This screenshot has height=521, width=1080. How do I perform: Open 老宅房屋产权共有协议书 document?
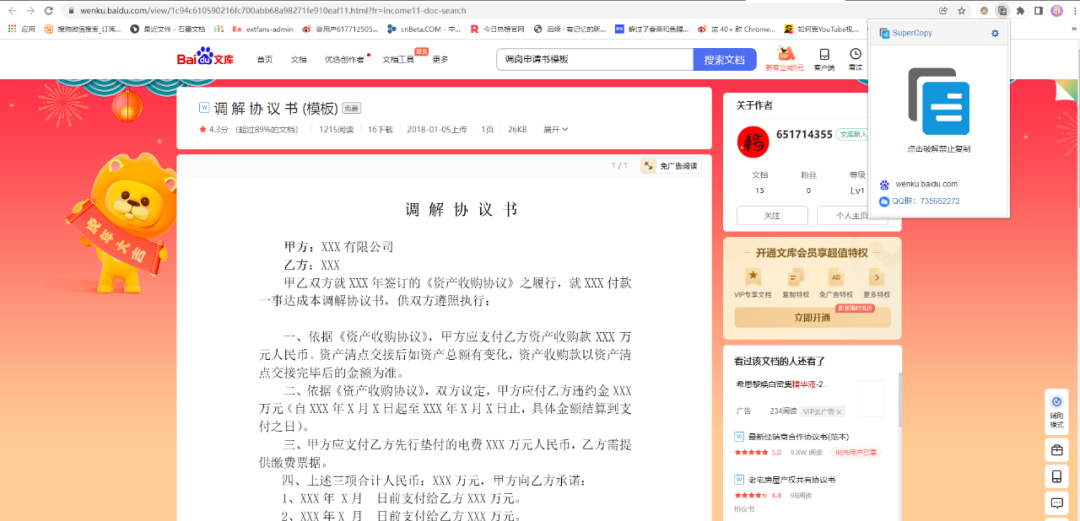[791, 479]
